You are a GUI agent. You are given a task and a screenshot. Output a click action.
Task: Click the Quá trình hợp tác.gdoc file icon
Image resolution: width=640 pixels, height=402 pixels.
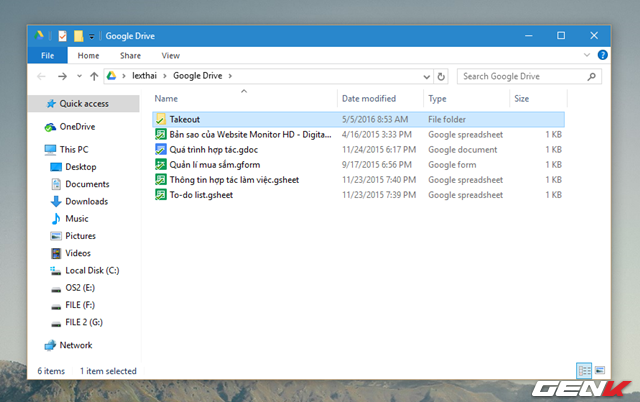point(161,149)
